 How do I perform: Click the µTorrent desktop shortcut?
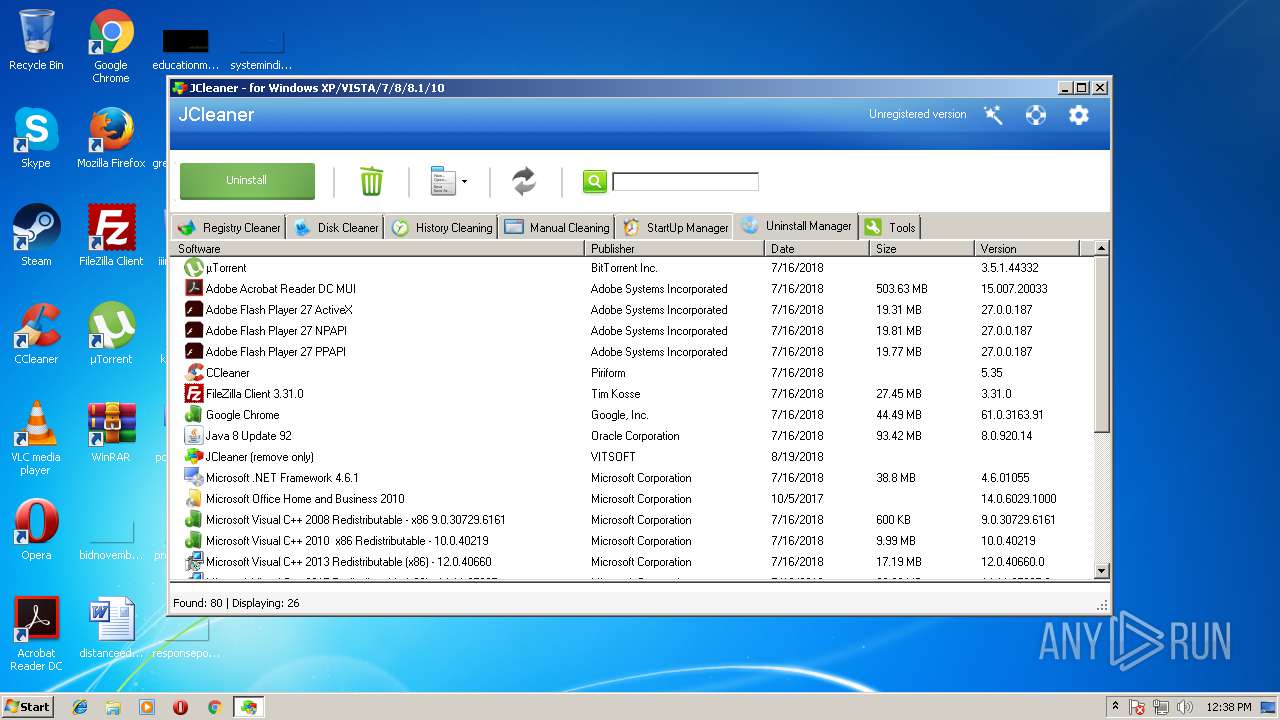pyautogui.click(x=111, y=334)
